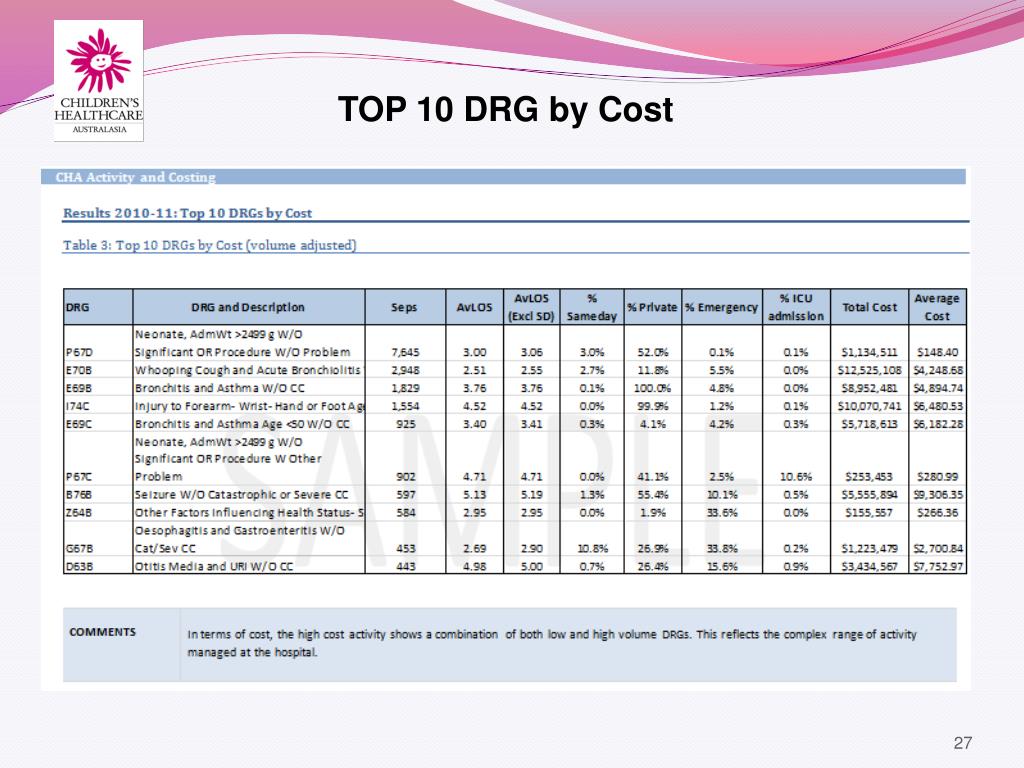Click the P67D DRG code cell
The image size is (1024, 768).
(x=80, y=352)
